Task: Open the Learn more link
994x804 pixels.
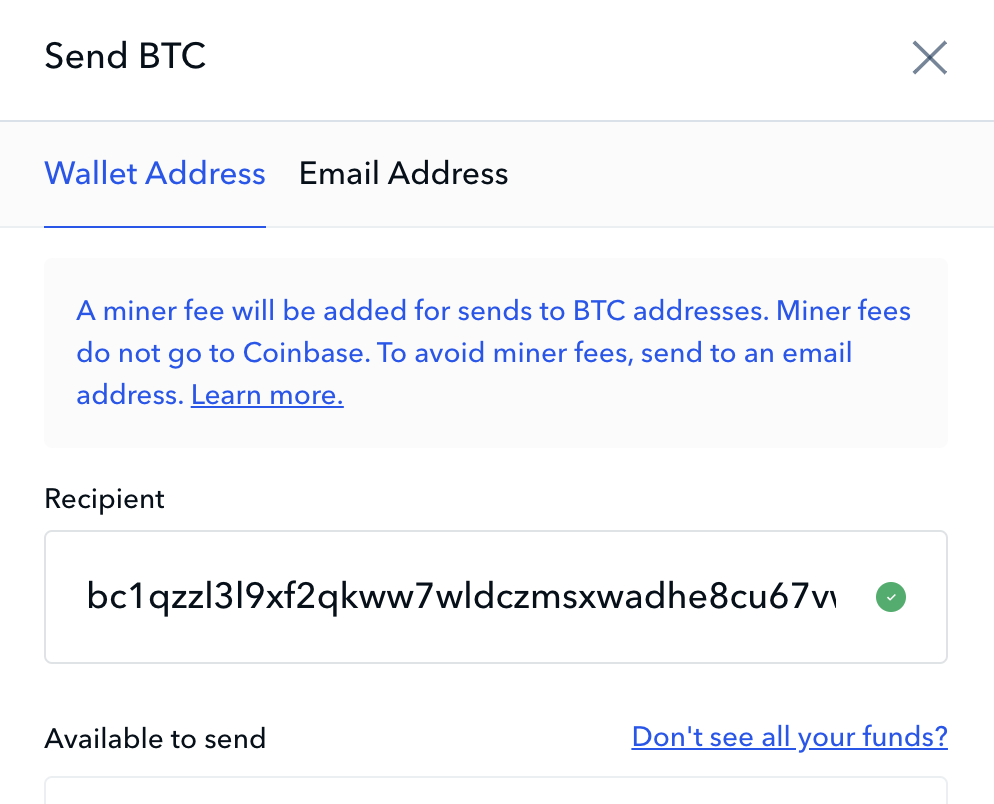Action: click(x=267, y=395)
